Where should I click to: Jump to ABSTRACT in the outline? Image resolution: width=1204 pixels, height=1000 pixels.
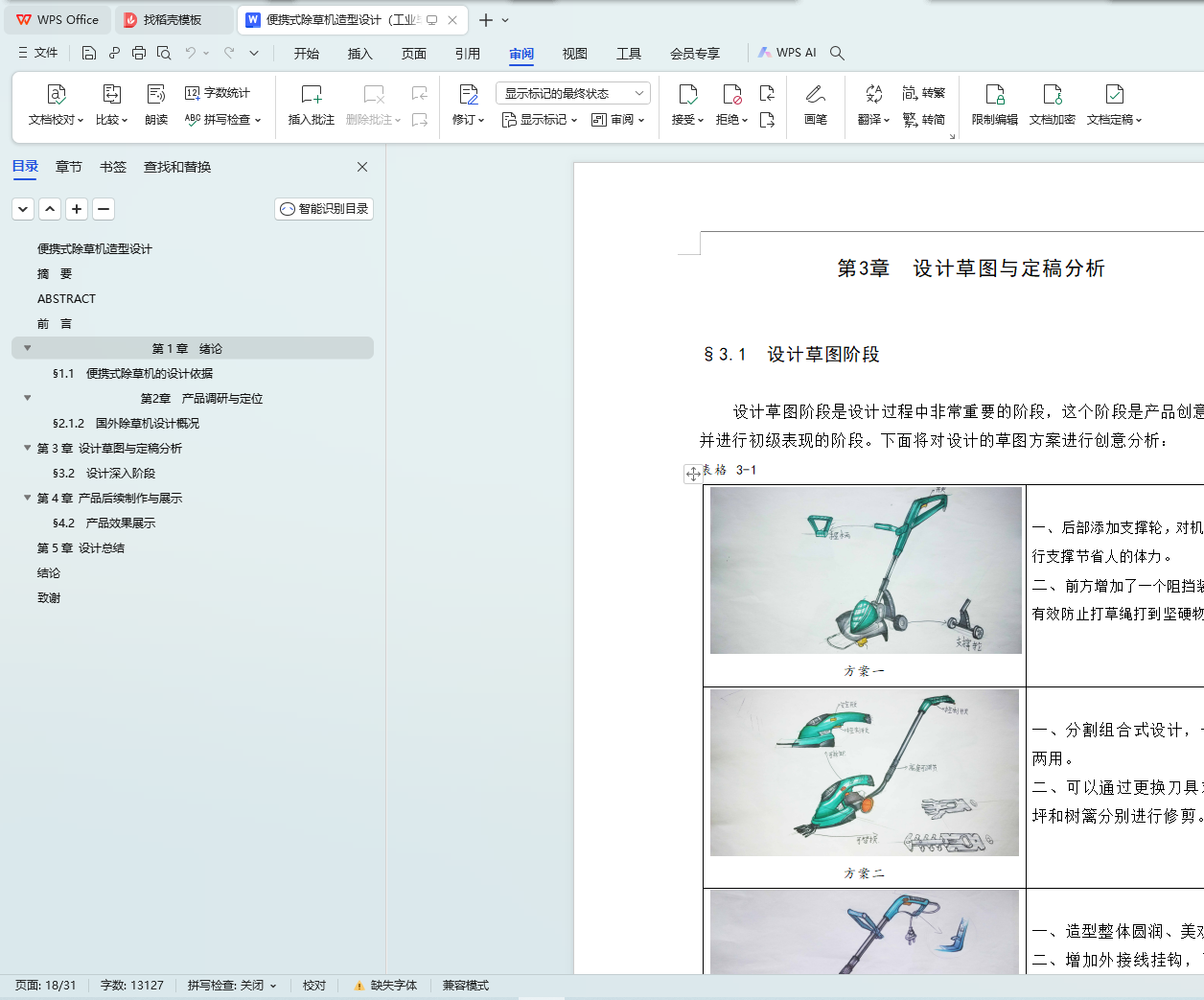pyautogui.click(x=66, y=298)
